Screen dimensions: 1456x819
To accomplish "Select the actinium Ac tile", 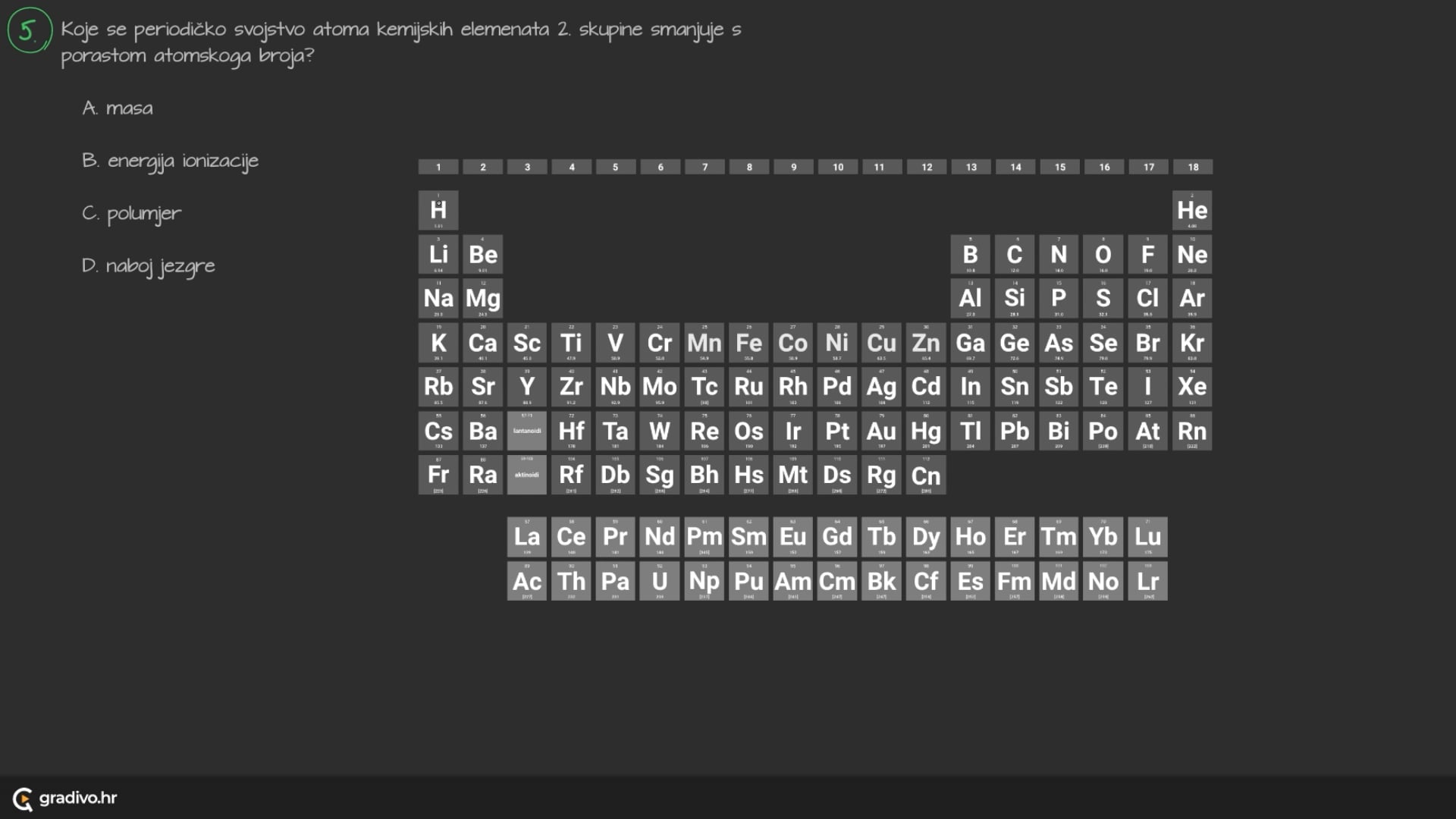I will 527,581.
